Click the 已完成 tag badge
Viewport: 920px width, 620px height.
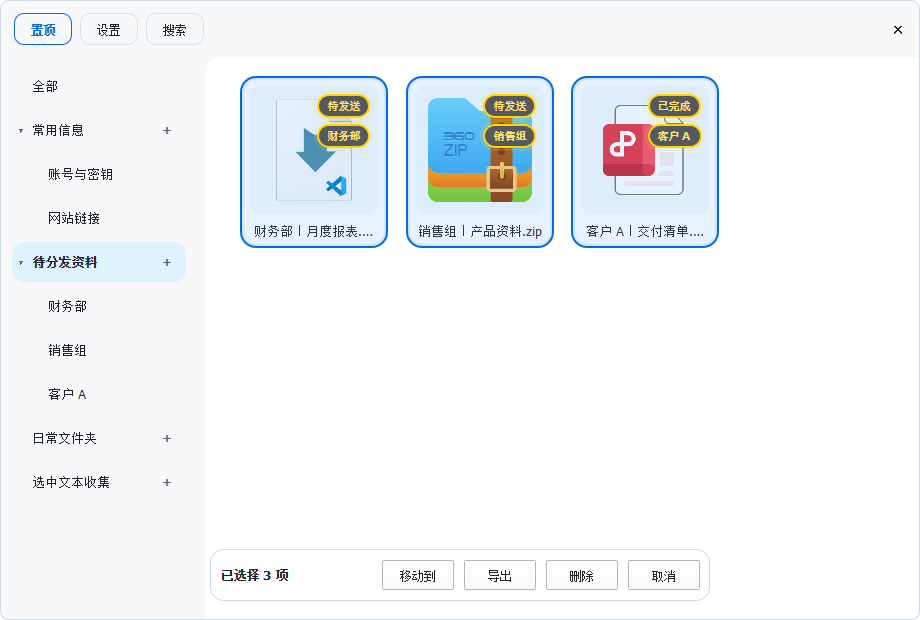click(x=674, y=106)
